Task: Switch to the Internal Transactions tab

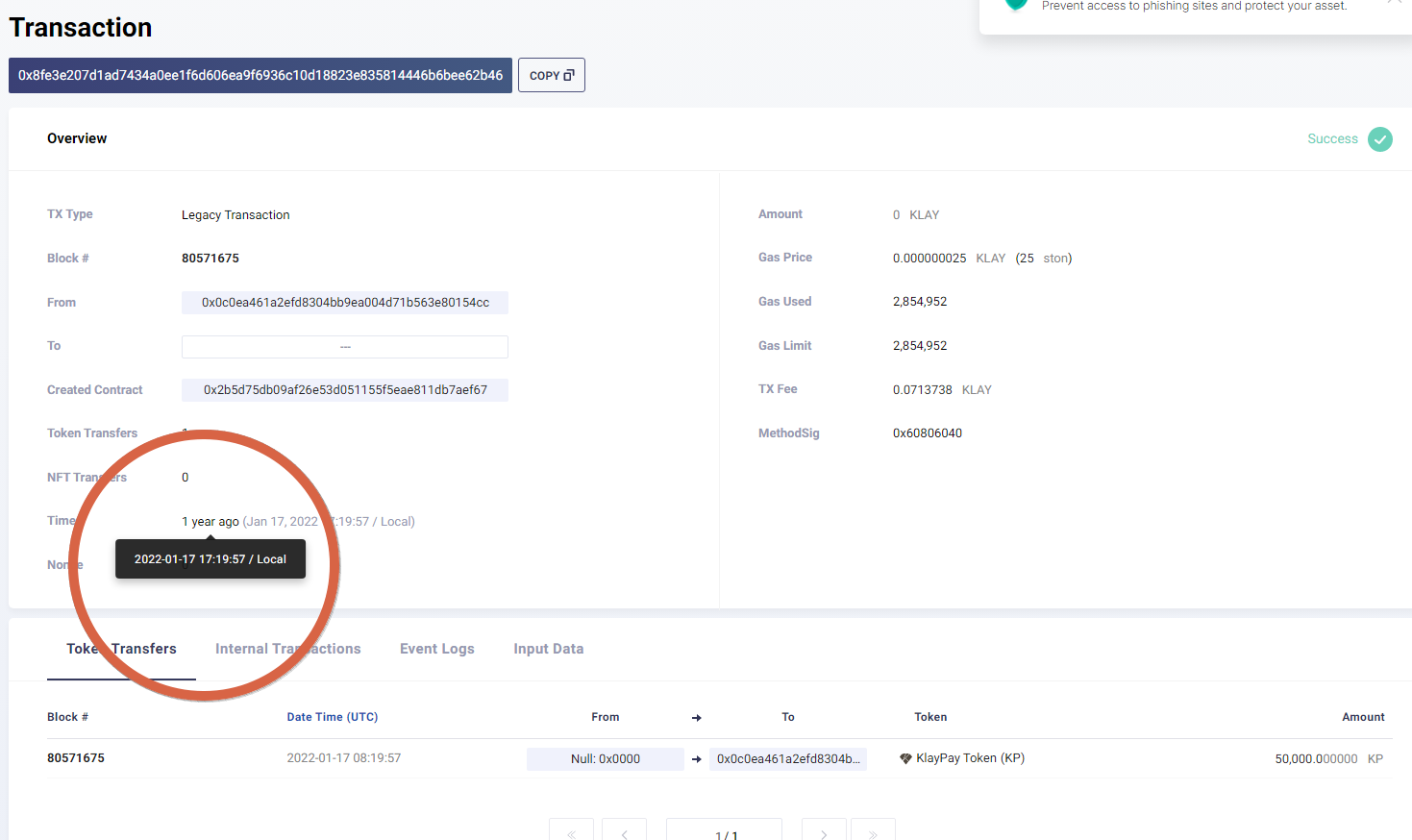Action: [x=287, y=649]
